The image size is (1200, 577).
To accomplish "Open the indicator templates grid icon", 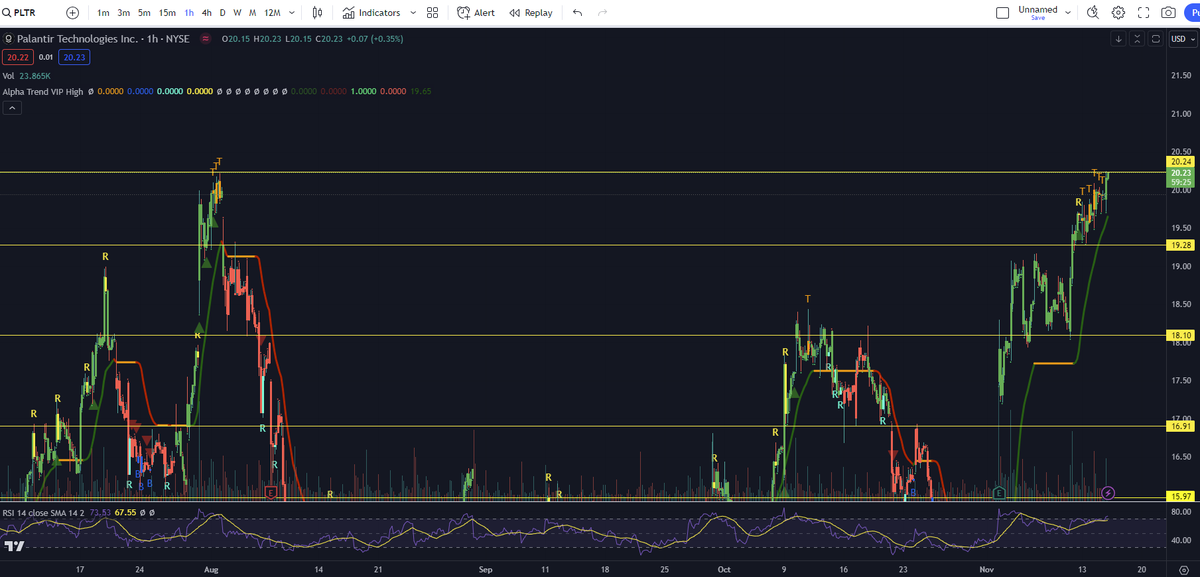I will coord(432,13).
